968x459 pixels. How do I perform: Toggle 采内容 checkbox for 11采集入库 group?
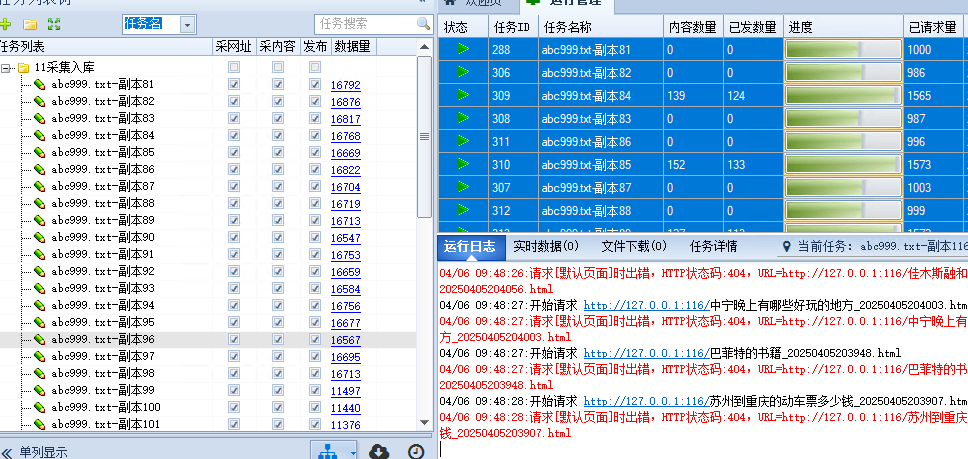[x=278, y=67]
